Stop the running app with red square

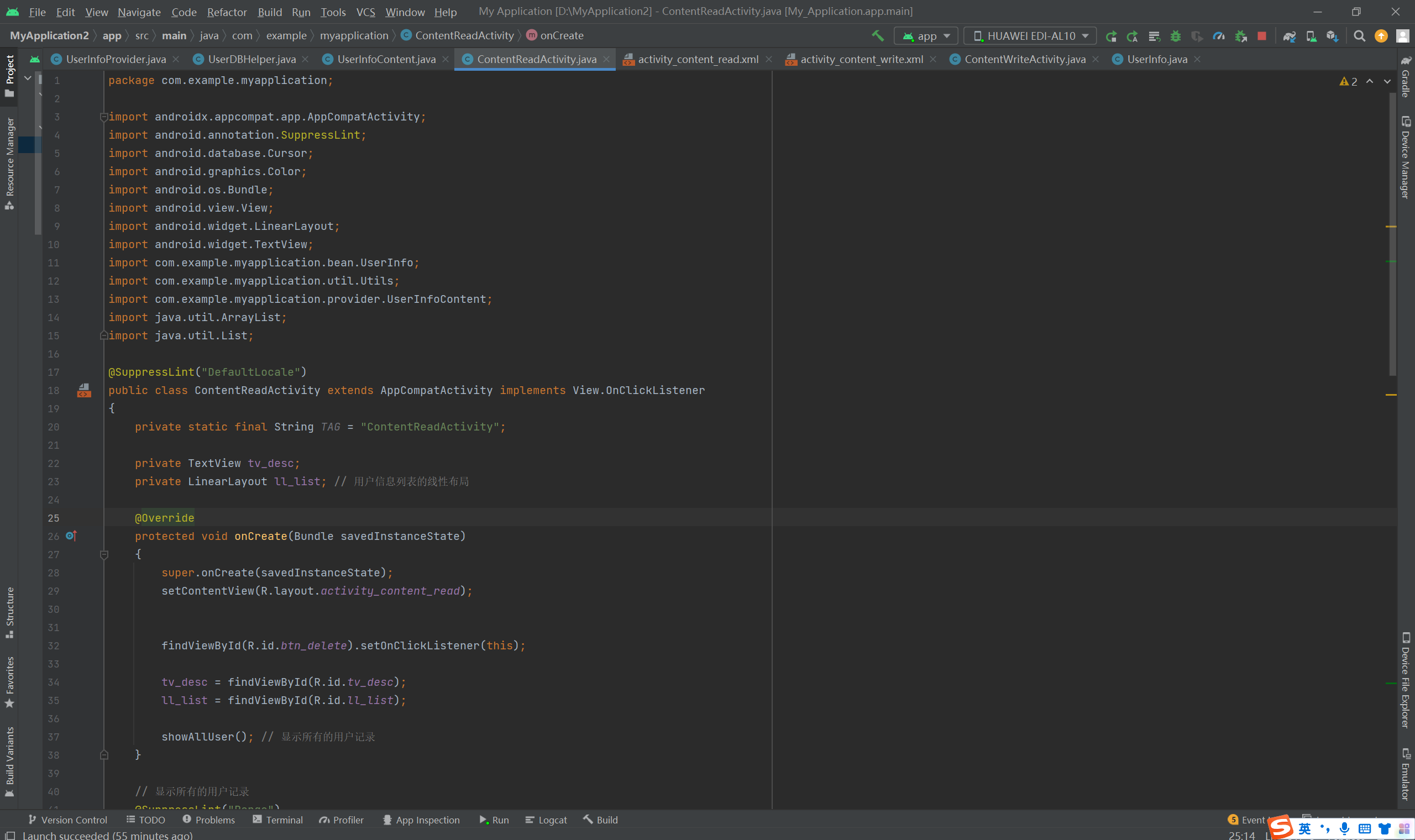[1261, 36]
